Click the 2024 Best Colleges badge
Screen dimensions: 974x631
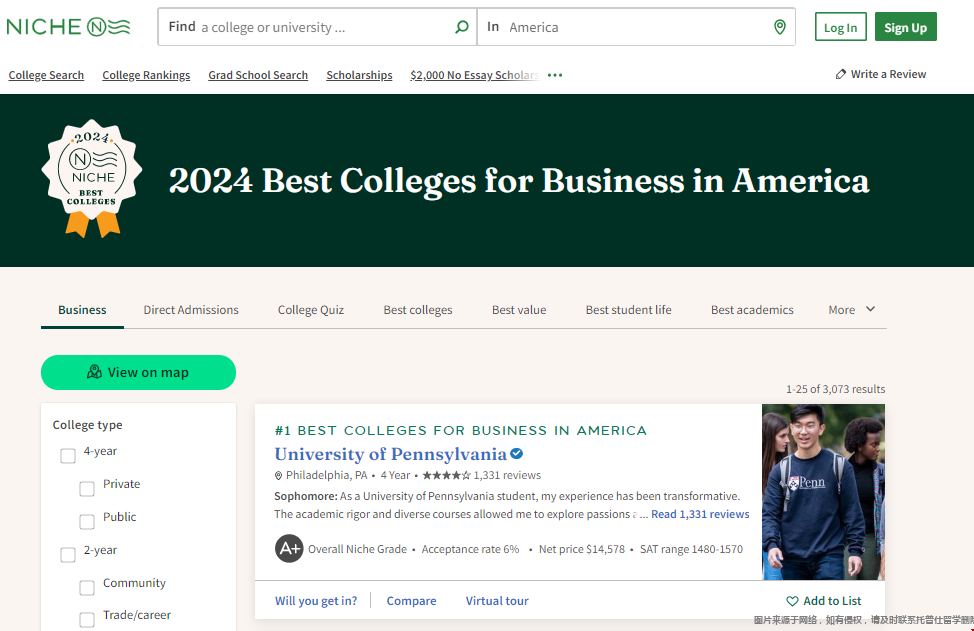coord(92,178)
